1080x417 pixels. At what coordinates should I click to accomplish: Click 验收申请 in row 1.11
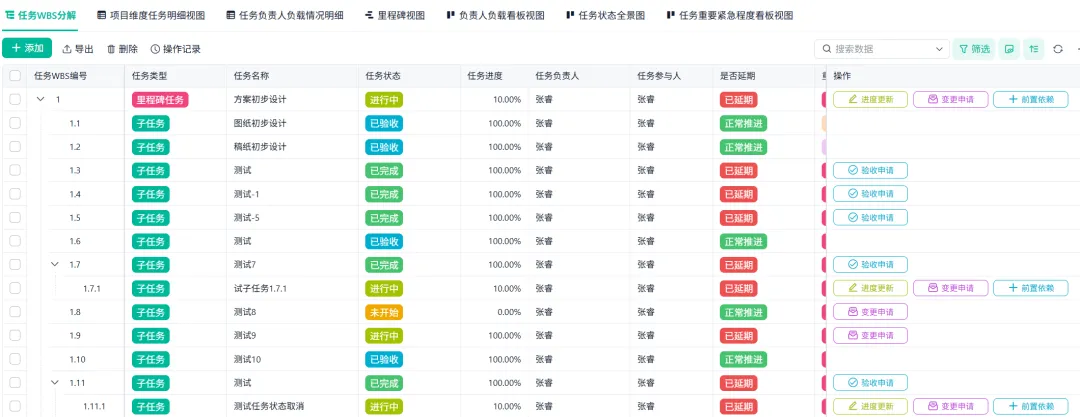pyautogui.click(x=870, y=383)
